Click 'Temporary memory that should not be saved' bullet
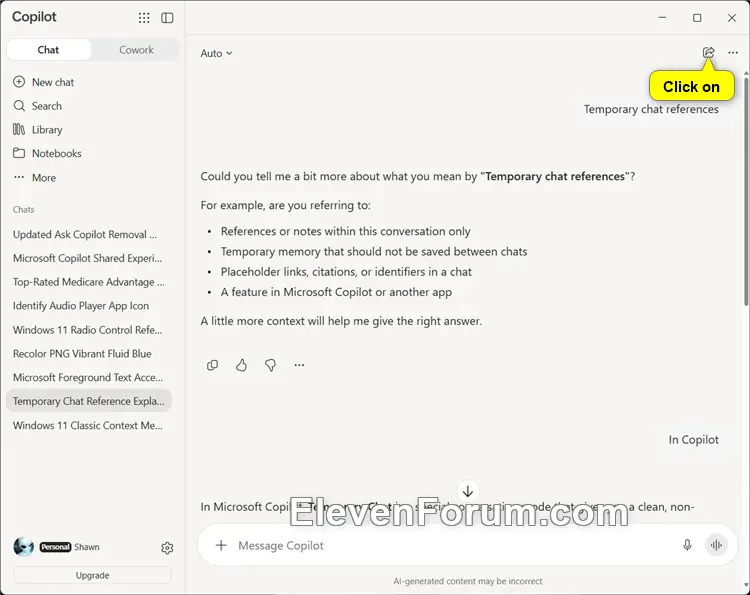The image size is (750, 595). tap(374, 252)
